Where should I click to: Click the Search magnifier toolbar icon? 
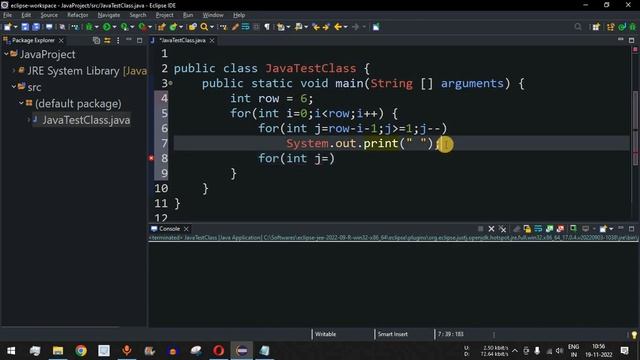204,27
